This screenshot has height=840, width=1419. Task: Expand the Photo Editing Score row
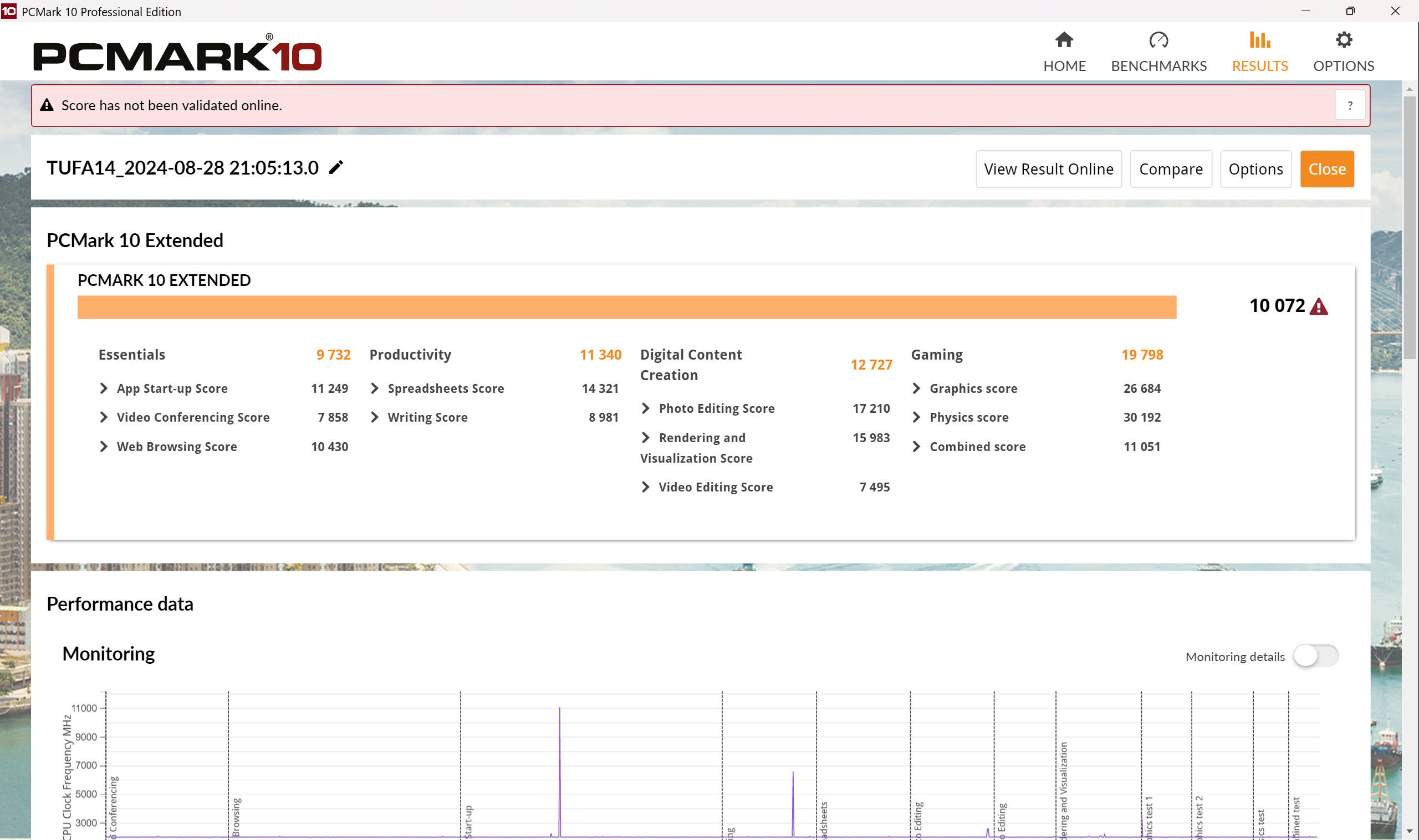(646, 408)
